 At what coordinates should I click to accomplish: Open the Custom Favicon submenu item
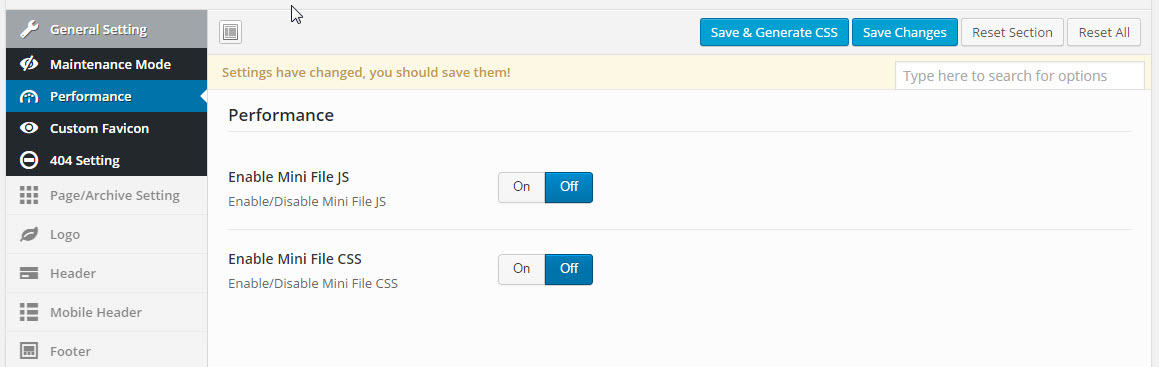click(106, 128)
